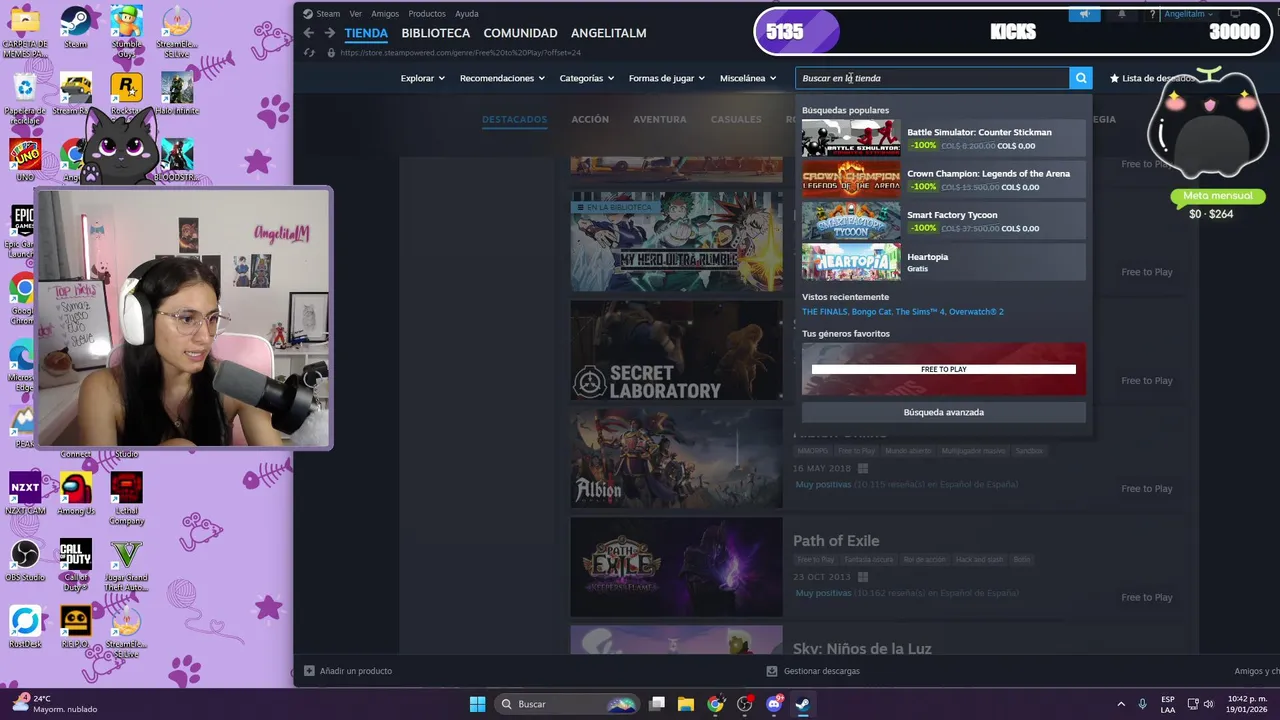Open the Productos menu
Viewport: 1280px width, 720px height.
point(427,14)
